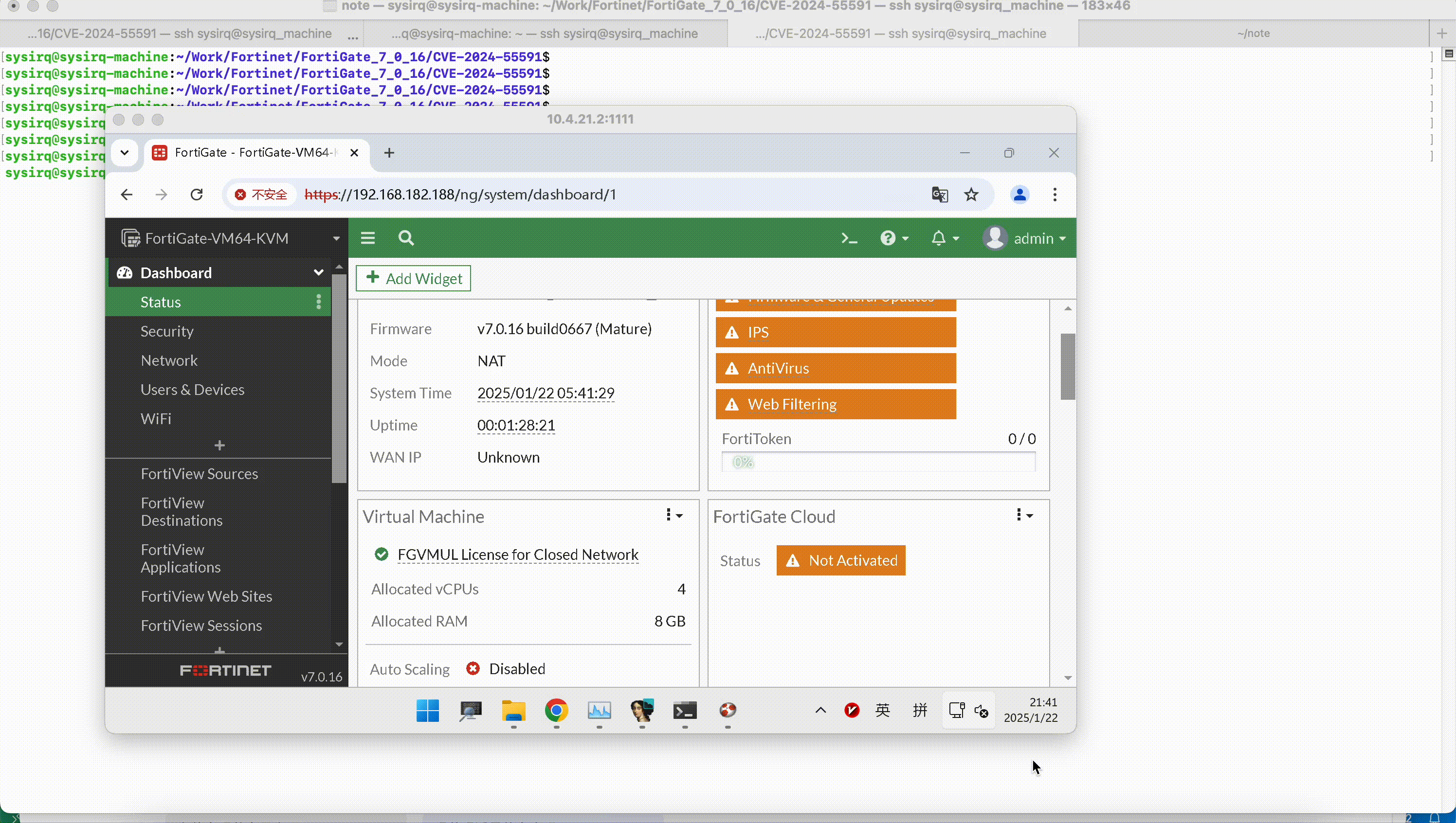Click the FortiGate search magnifier icon

pyautogui.click(x=406, y=238)
